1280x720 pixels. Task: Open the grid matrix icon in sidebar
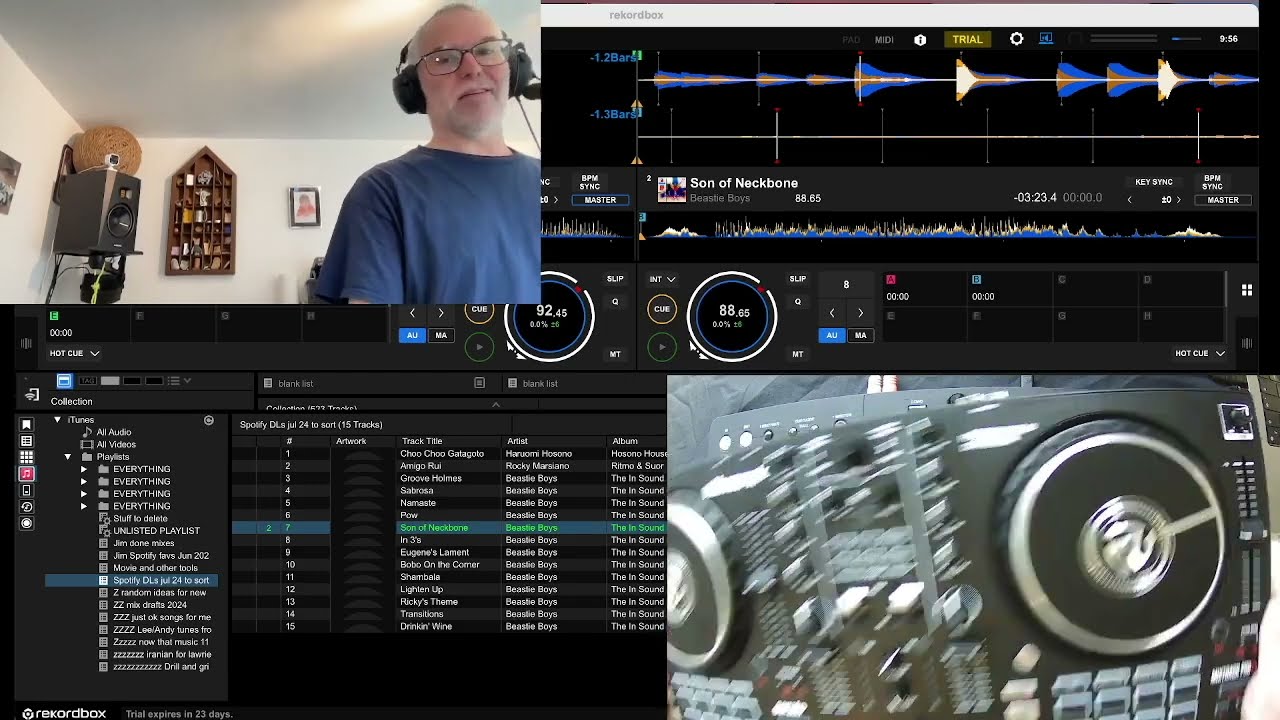pos(27,457)
